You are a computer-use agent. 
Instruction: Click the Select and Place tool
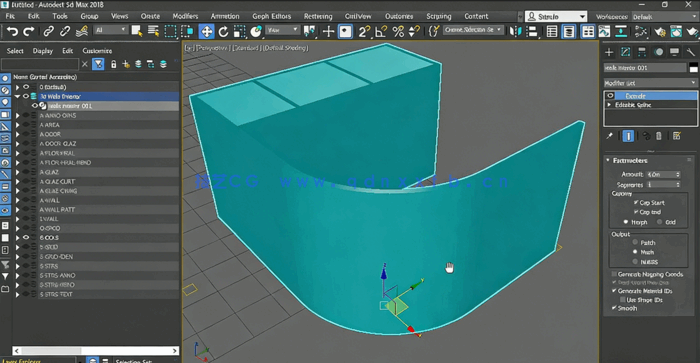256,31
